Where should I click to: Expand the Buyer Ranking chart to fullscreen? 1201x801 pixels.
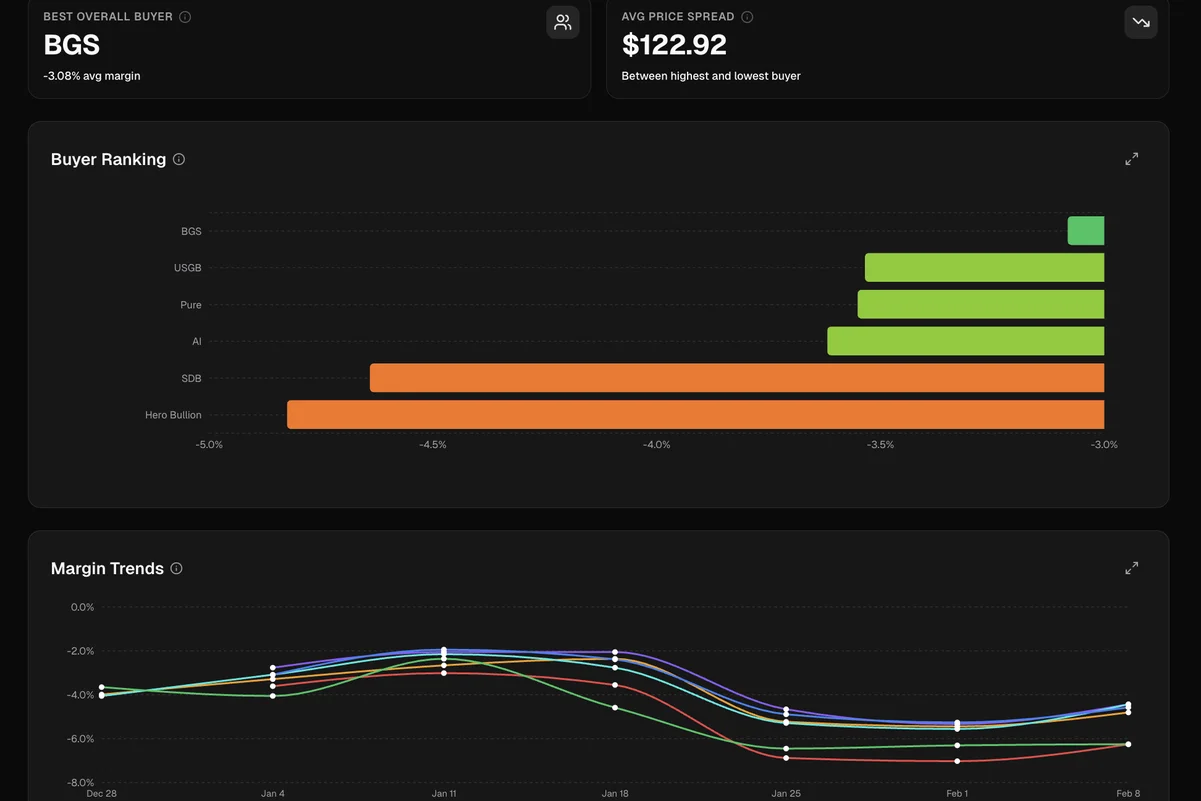coord(1131,159)
